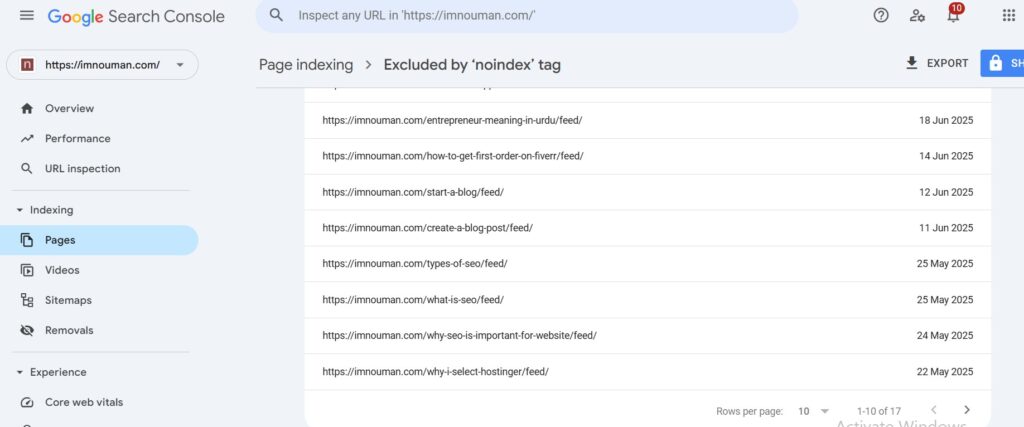The height and width of the screenshot is (427, 1024).
Task: Click the search magnifier in the URL inspection bar
Action: [276, 15]
